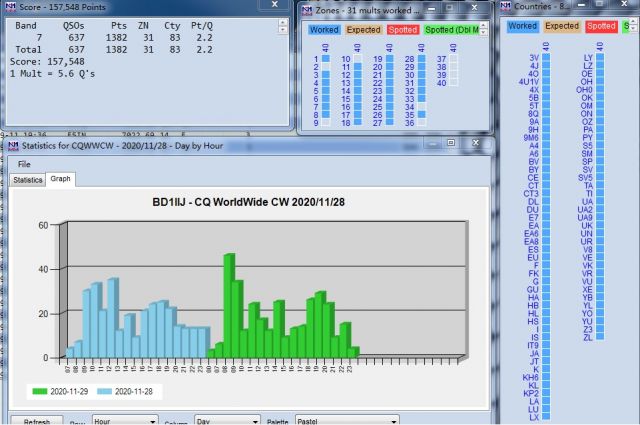Click the KH6 country entry
The height and width of the screenshot is (425, 640).
[531, 377]
